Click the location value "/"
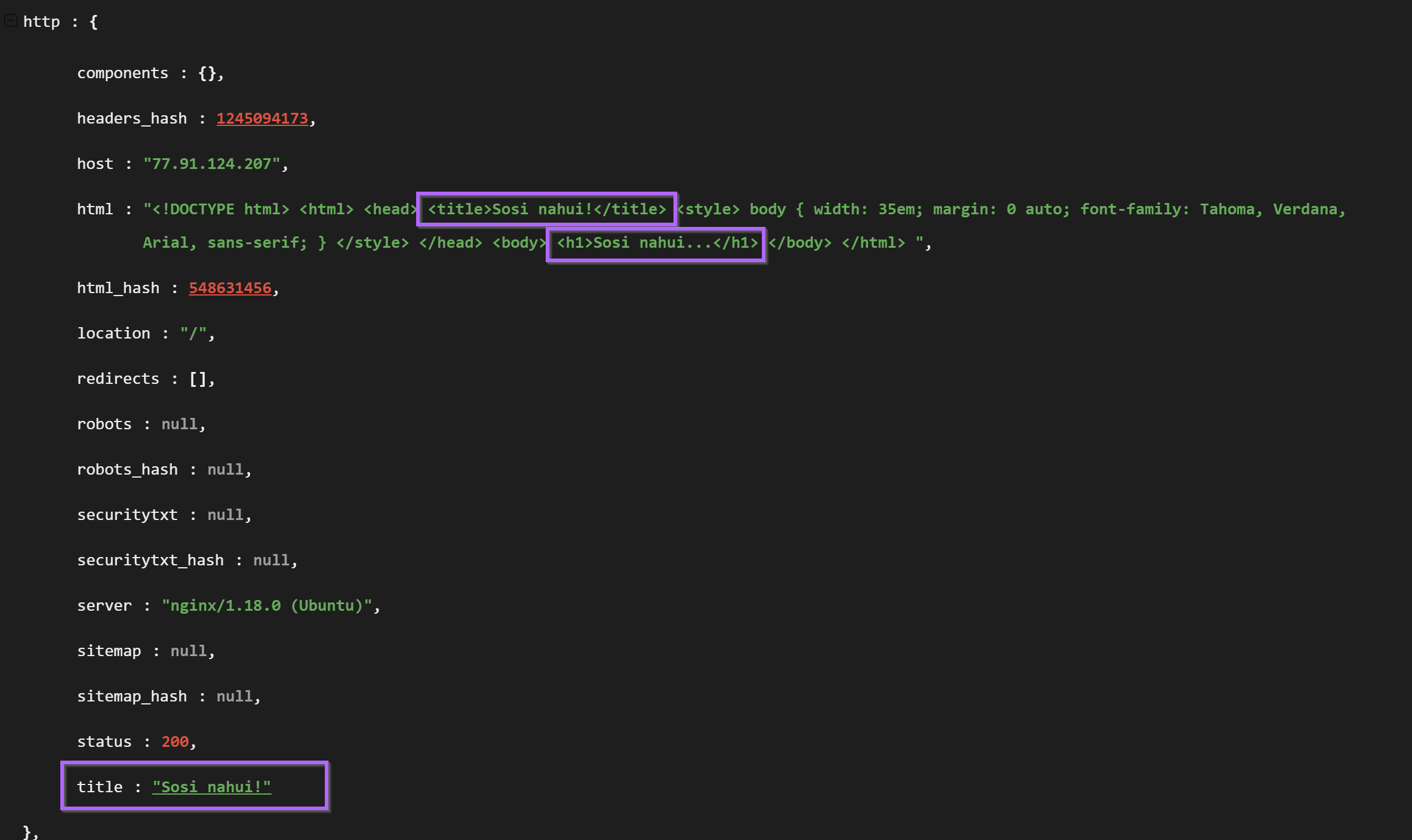 tap(193, 334)
